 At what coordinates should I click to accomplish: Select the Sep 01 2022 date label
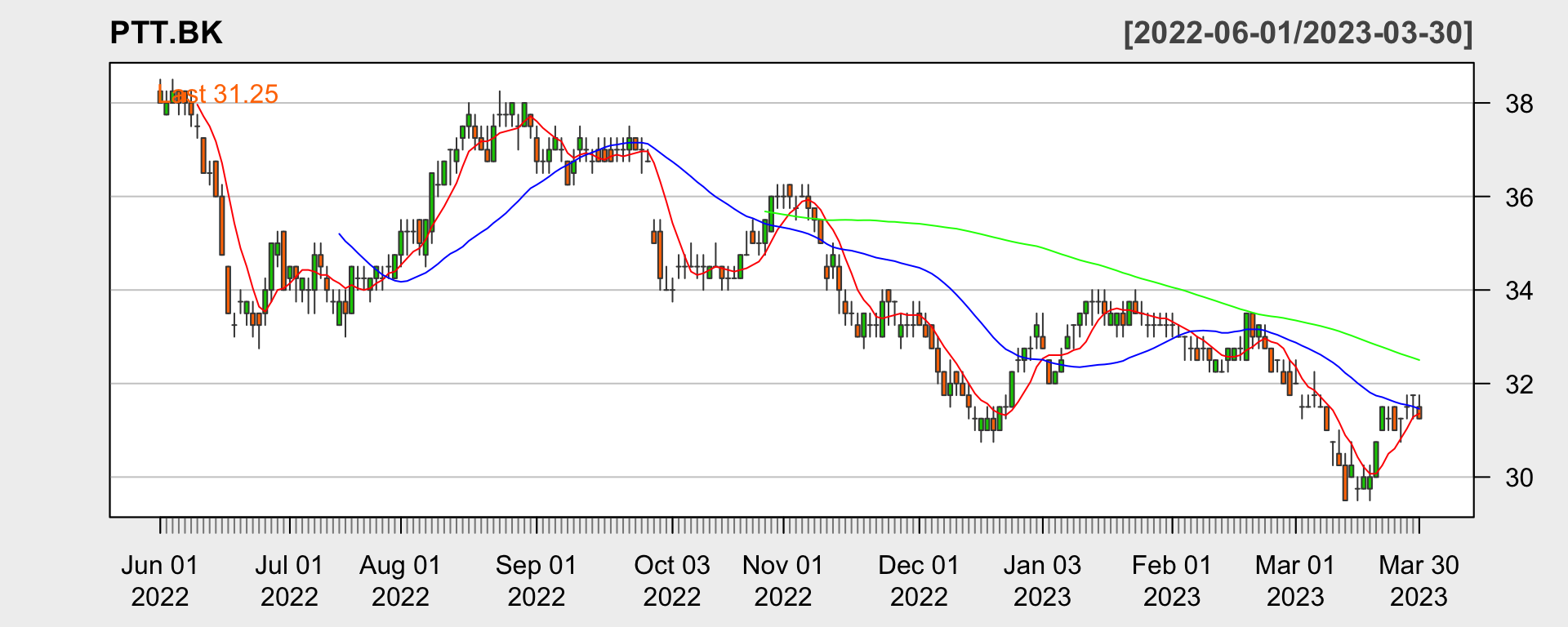point(537,580)
